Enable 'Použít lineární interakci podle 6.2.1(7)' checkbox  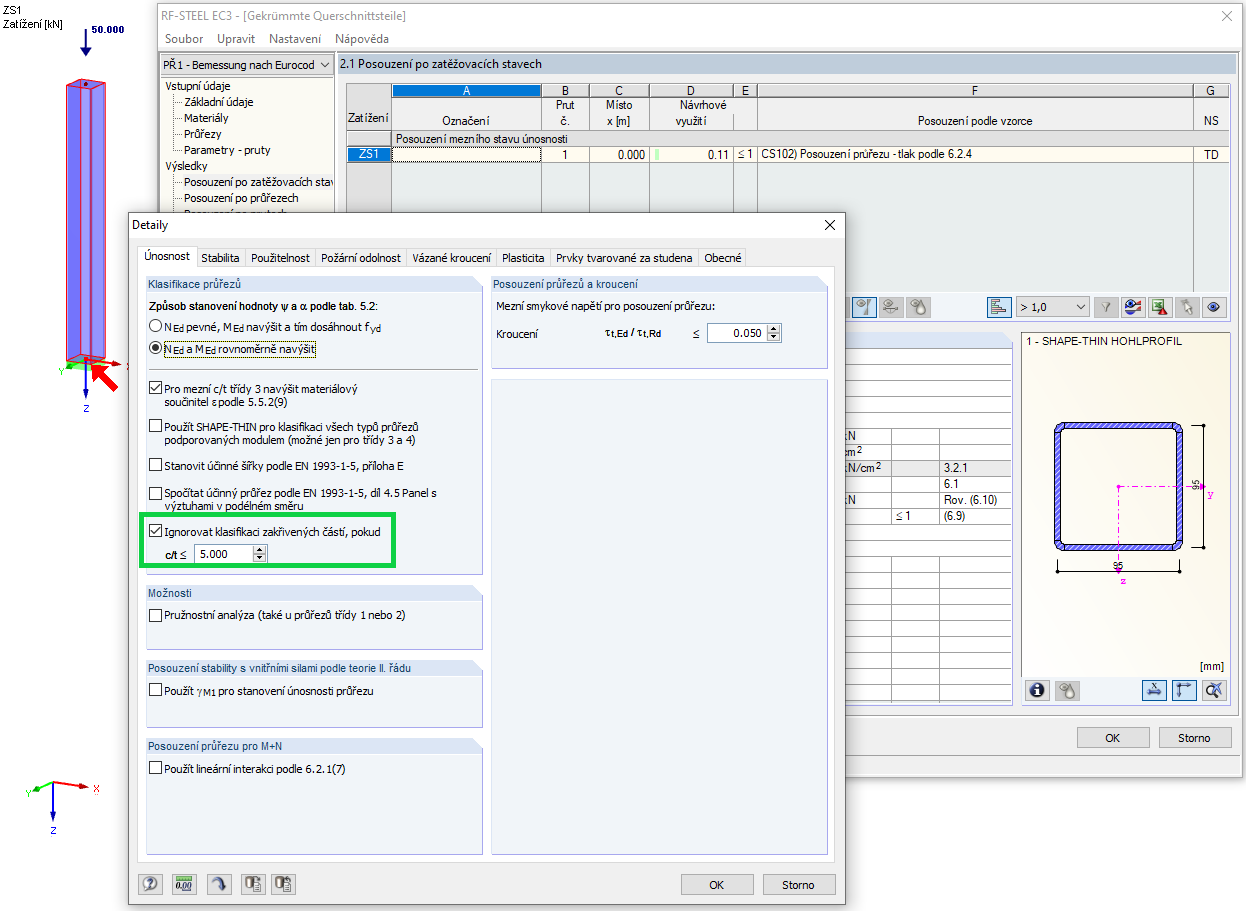(155, 768)
